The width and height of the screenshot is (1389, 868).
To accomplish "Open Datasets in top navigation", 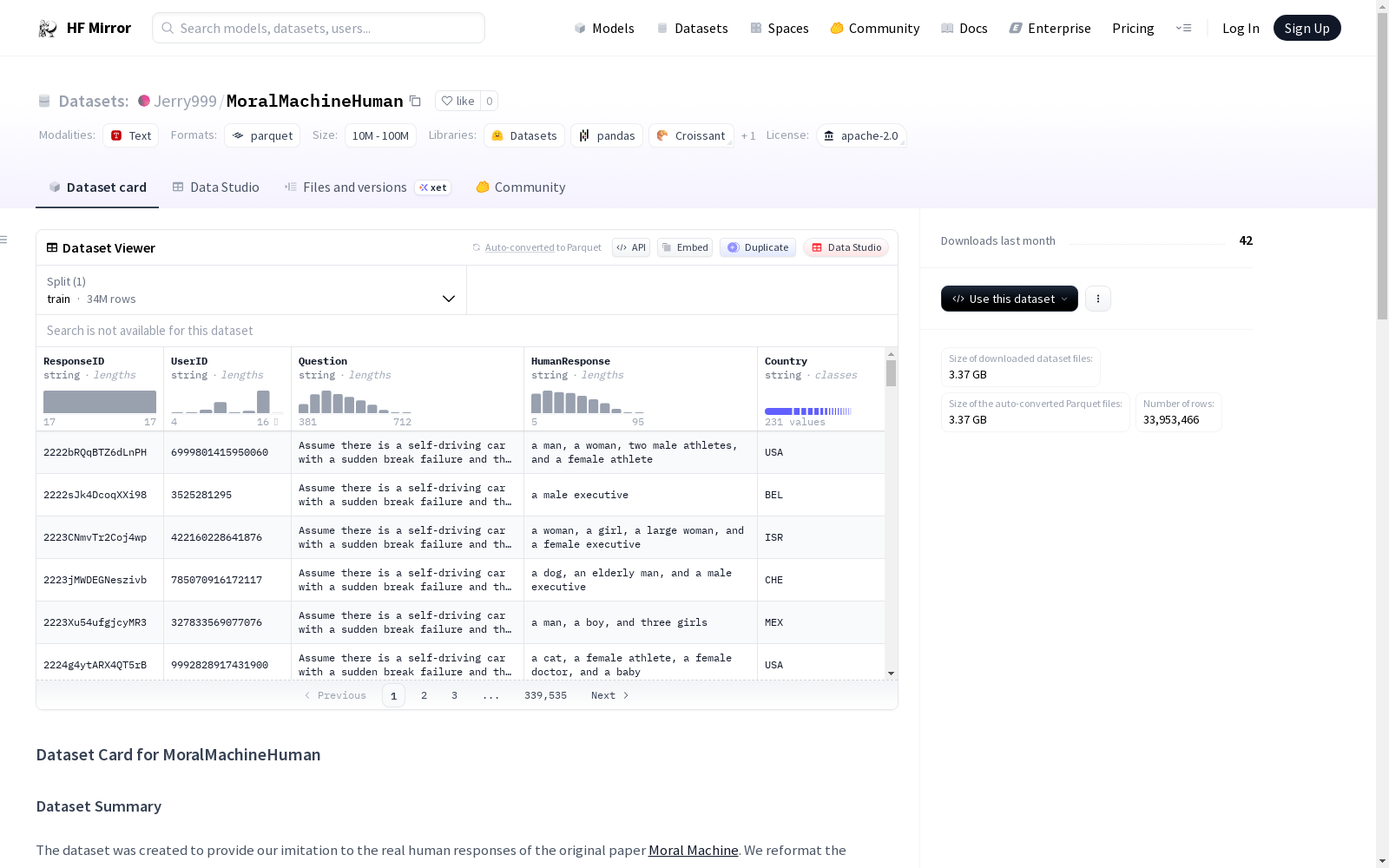I will 692,29.
